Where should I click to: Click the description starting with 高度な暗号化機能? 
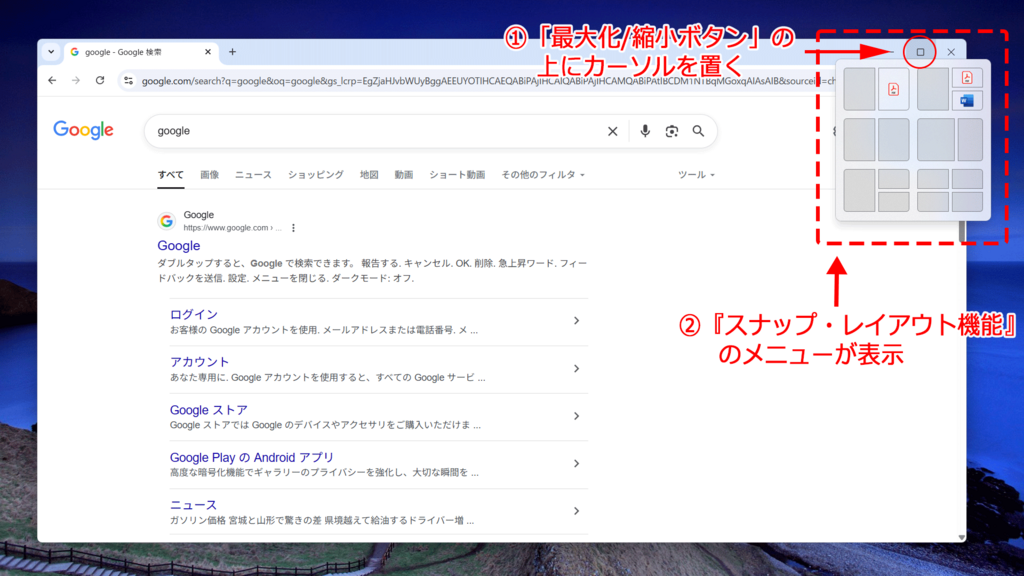coord(324,473)
